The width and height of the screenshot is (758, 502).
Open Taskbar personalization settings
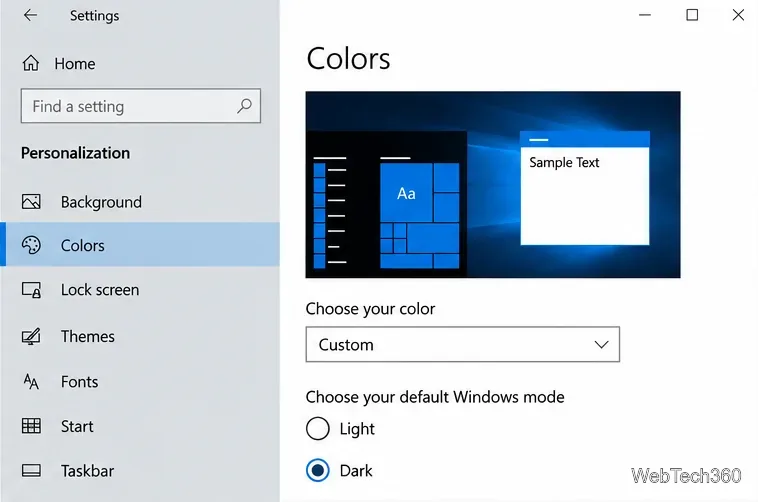pyautogui.click(x=140, y=471)
